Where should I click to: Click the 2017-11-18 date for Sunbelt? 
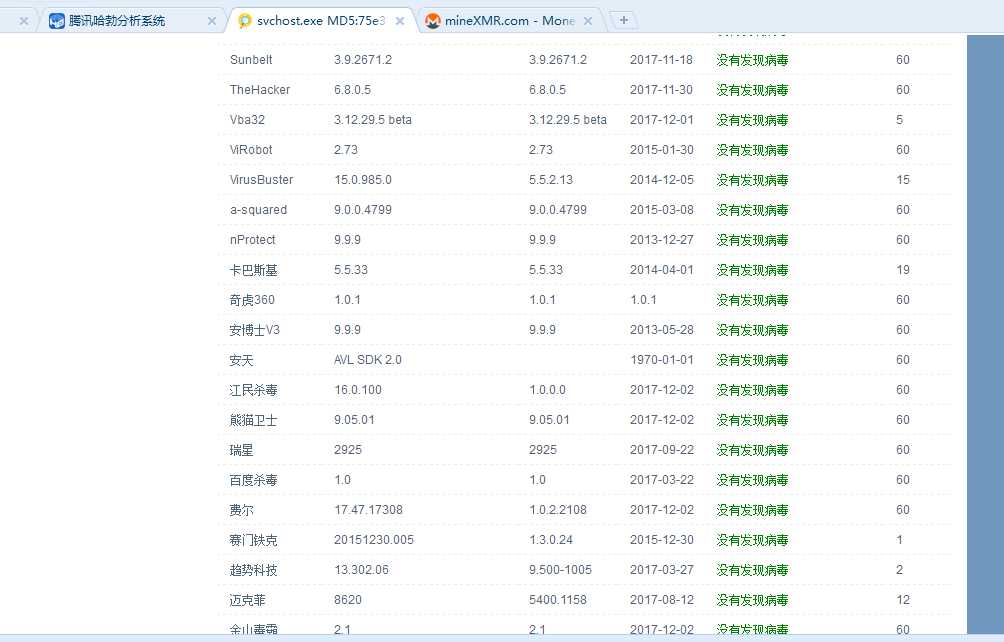(661, 60)
